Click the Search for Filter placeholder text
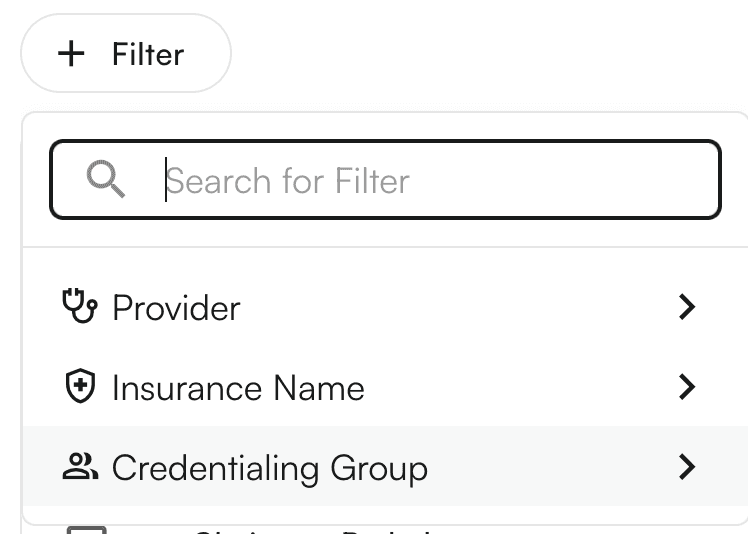The width and height of the screenshot is (748, 534). (288, 181)
